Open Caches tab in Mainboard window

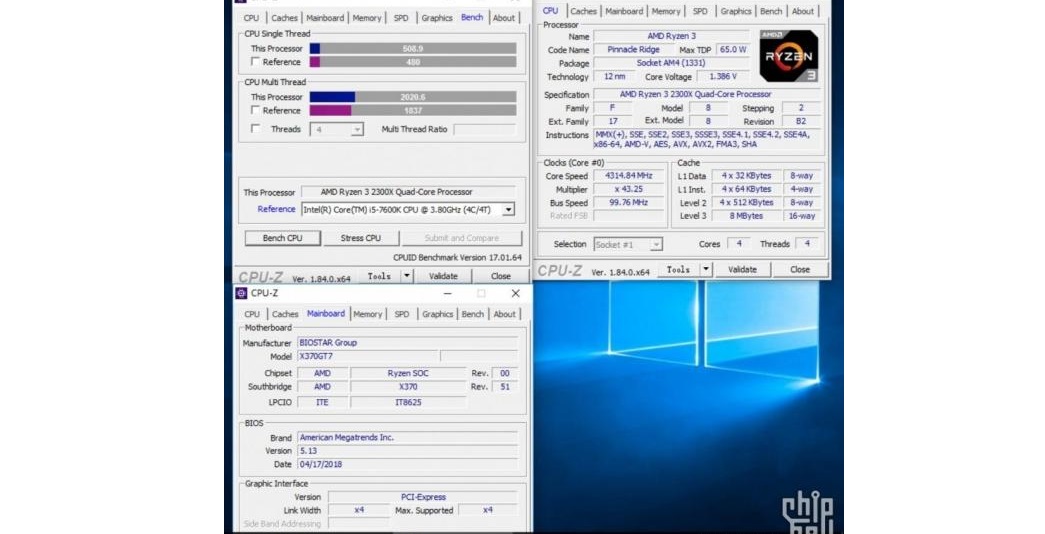[285, 314]
